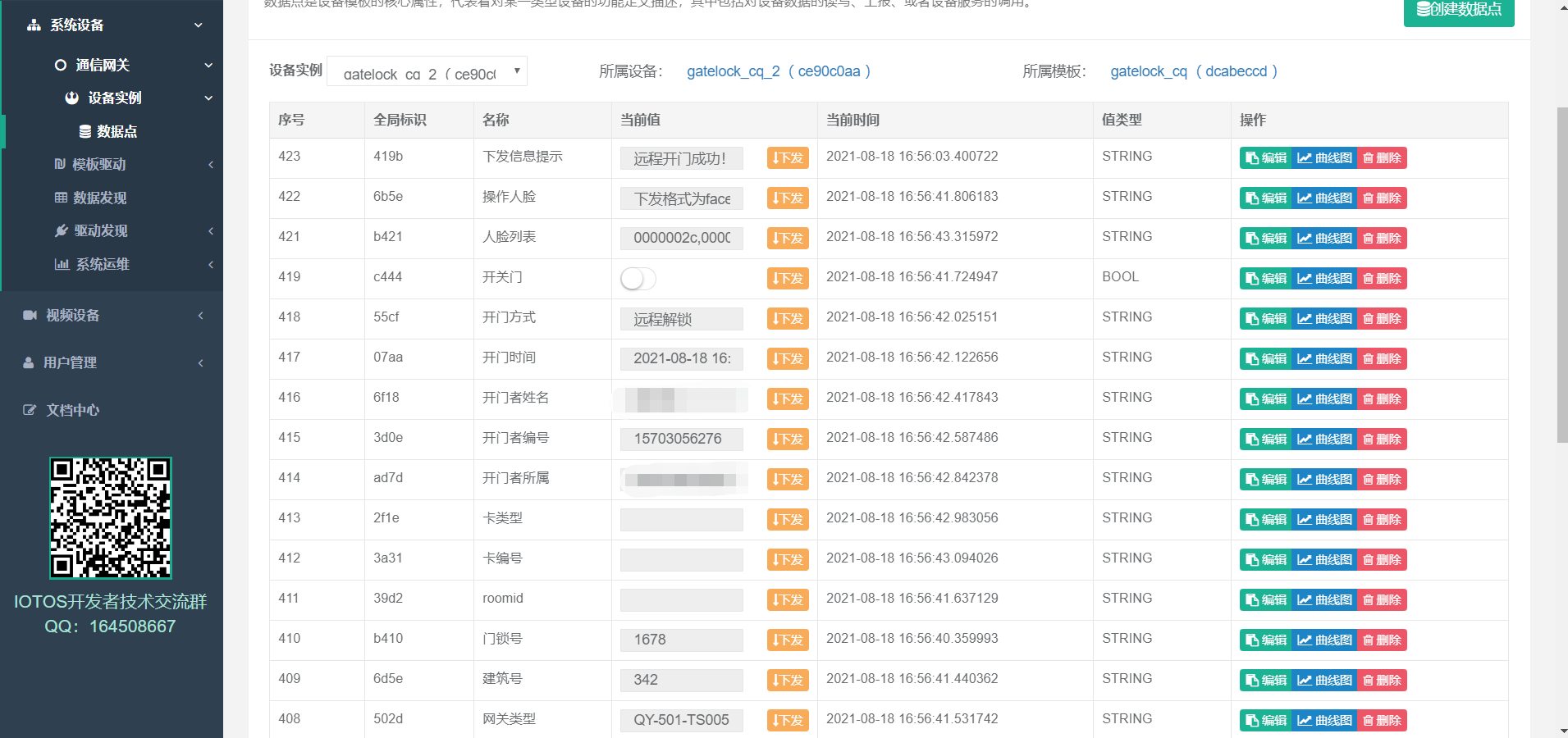Click the page vertical scrollbar thumb
The image size is (1568, 738).
(x=1562, y=275)
